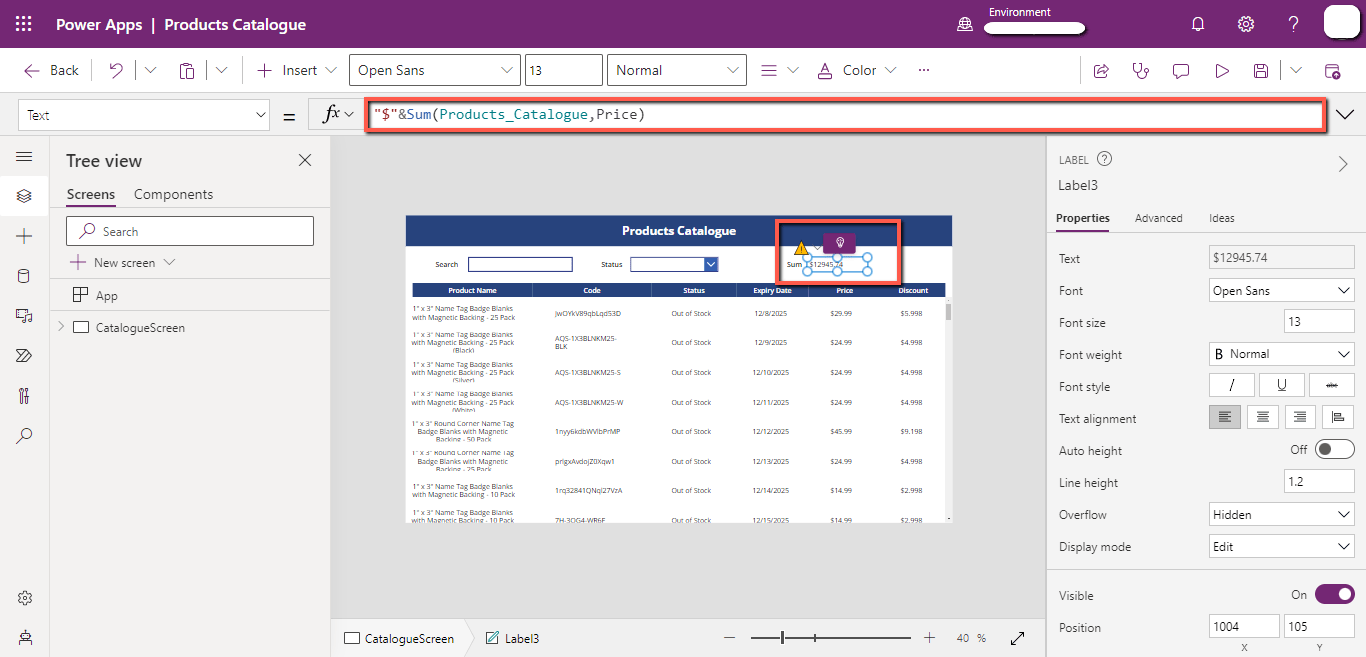Toggle the Visible switch off
This screenshot has width=1366, height=657.
click(x=1335, y=594)
